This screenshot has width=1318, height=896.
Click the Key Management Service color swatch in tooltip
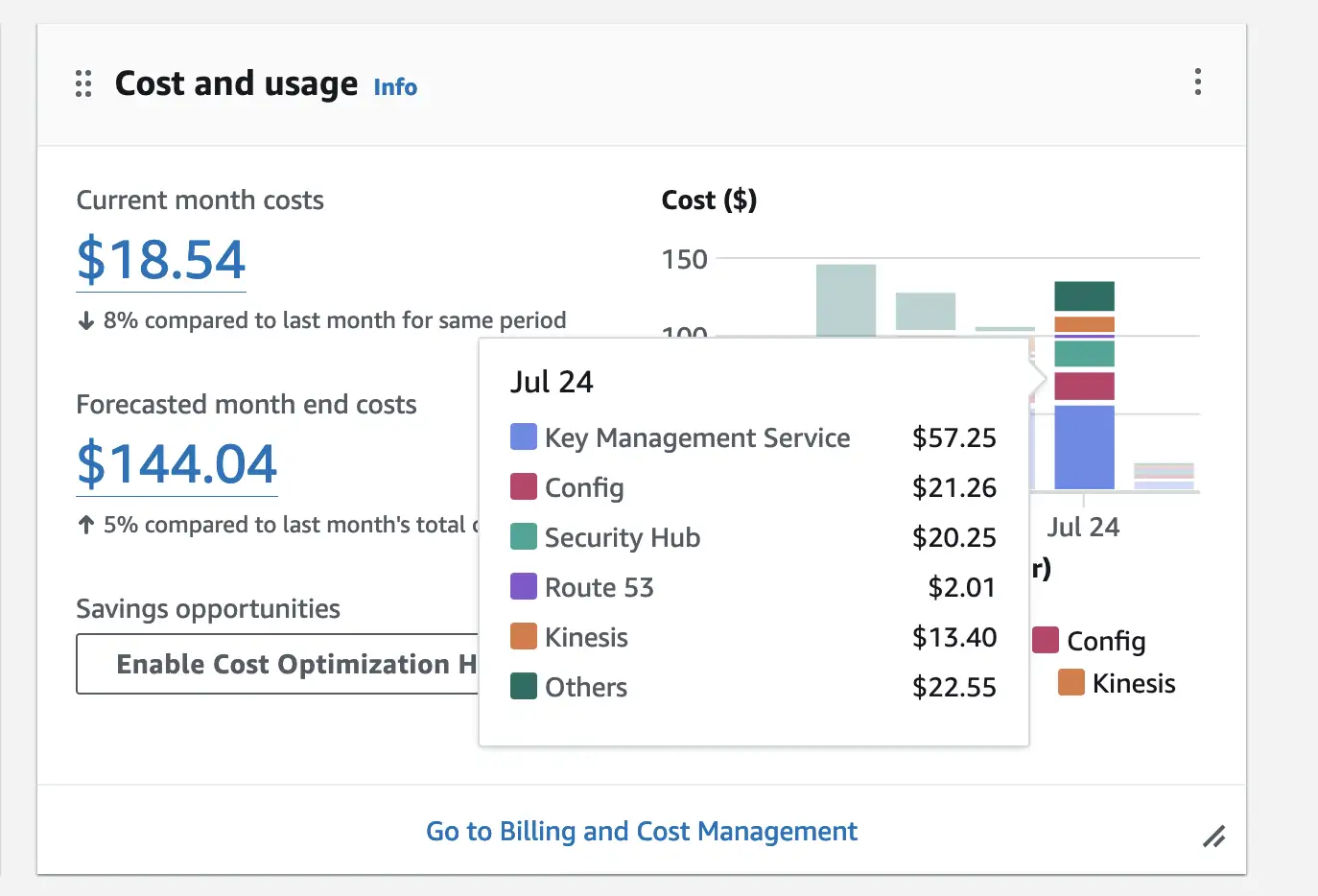click(524, 437)
